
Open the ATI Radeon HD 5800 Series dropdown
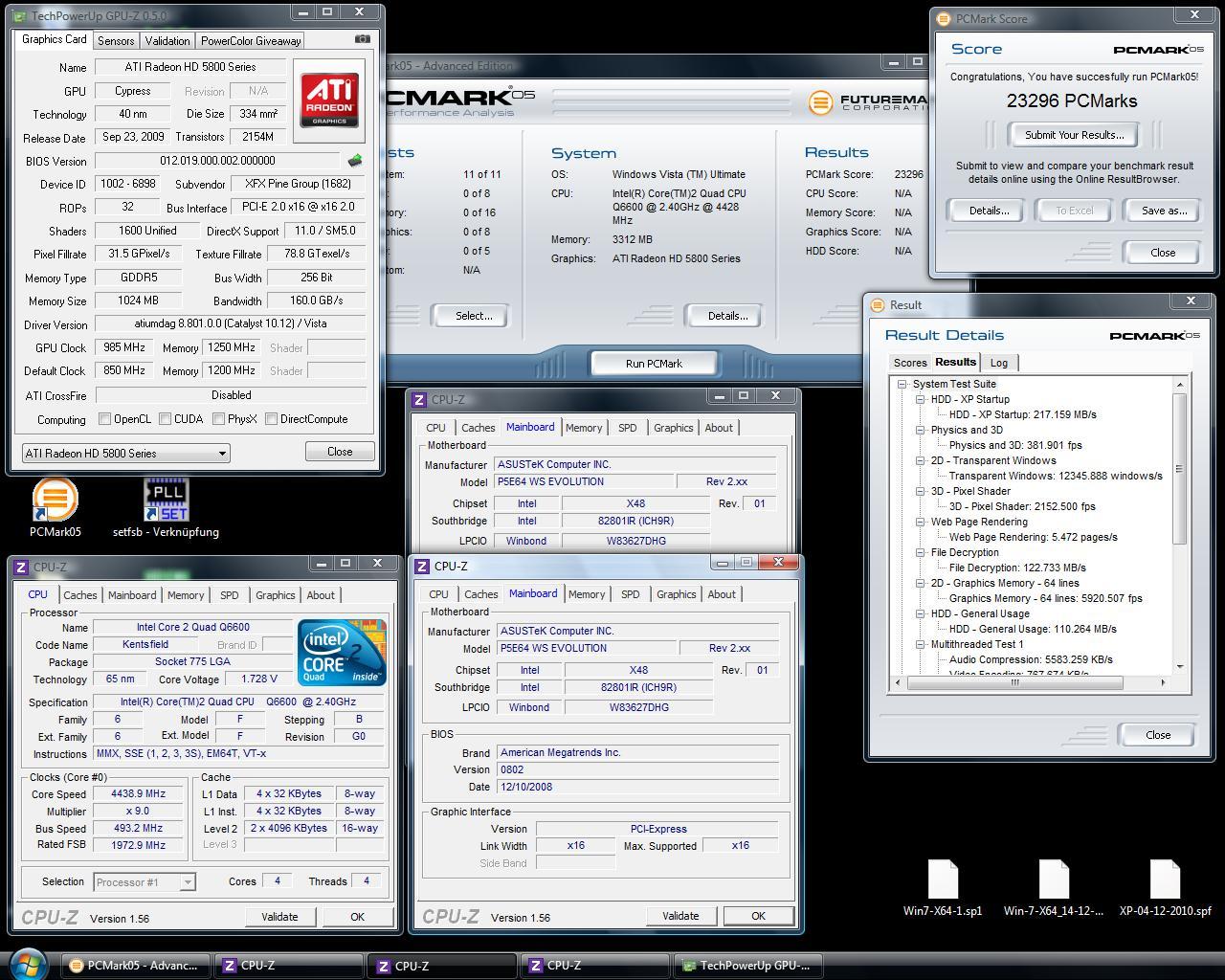click(x=125, y=453)
